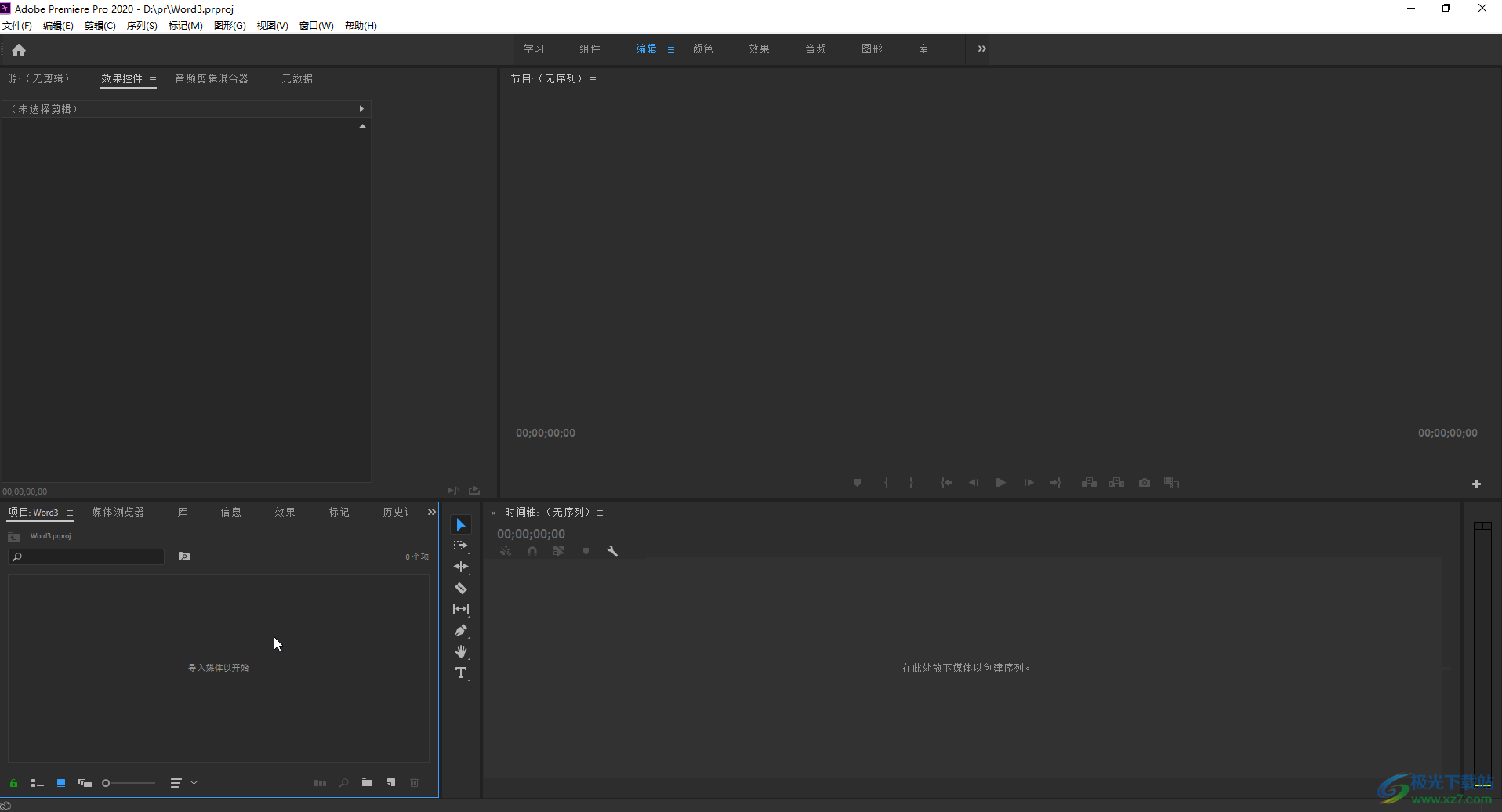Open Editing workspace menu
The height and width of the screenshot is (812, 1502).
tap(671, 49)
